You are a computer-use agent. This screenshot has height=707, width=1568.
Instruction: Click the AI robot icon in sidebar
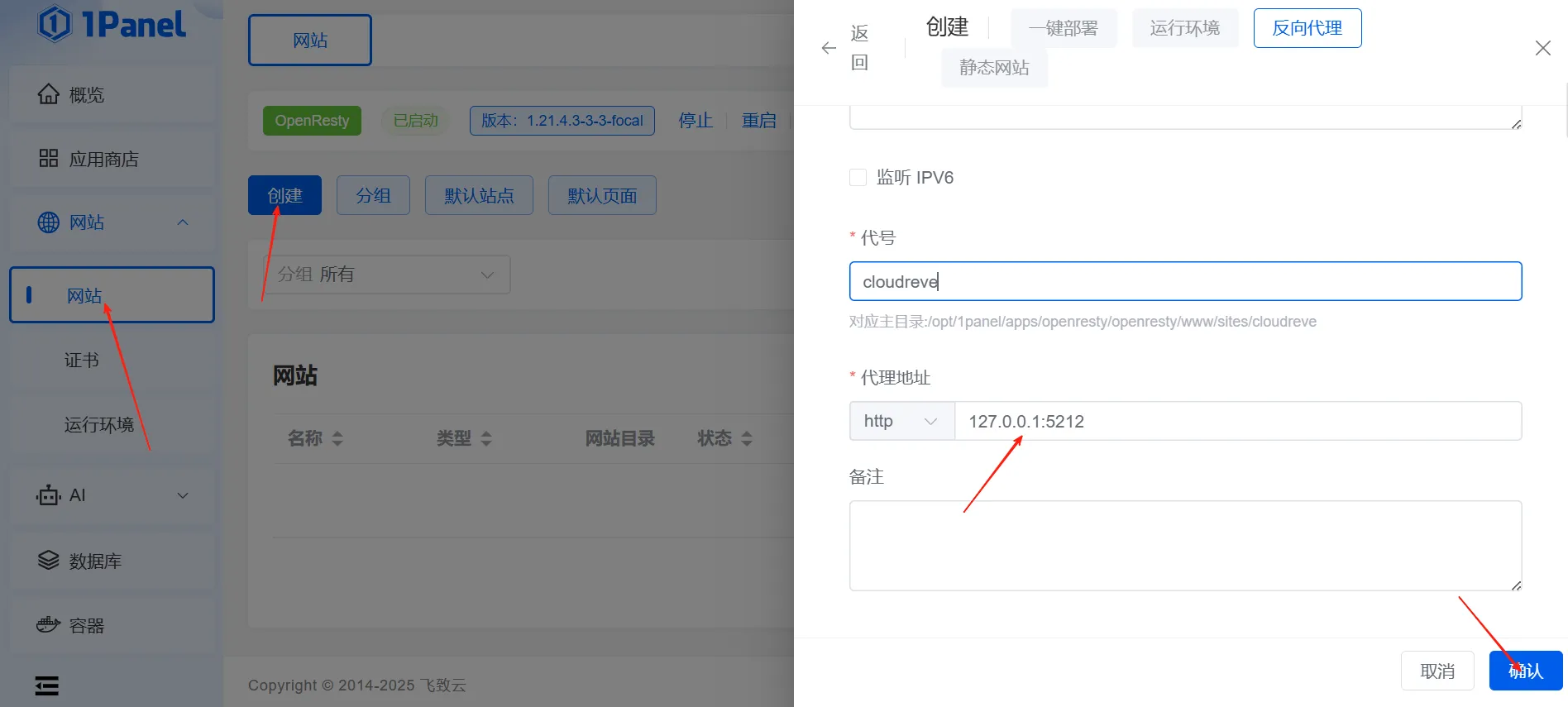(49, 495)
